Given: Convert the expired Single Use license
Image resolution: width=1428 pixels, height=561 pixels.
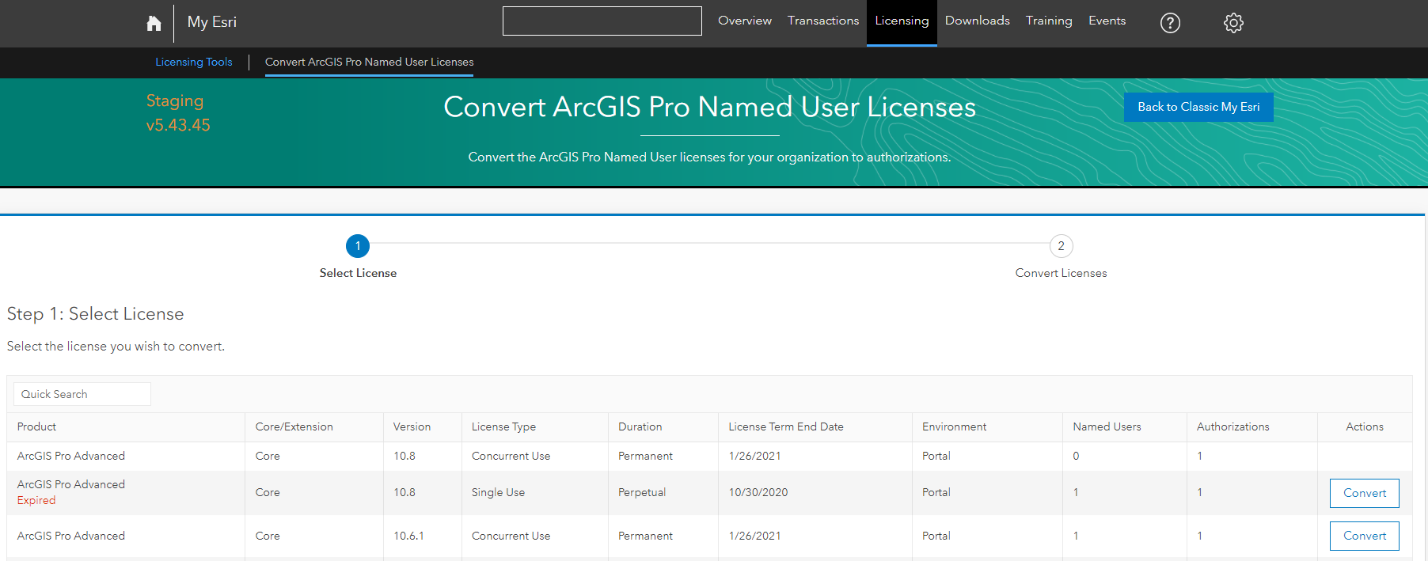Looking at the screenshot, I should [x=1364, y=493].
